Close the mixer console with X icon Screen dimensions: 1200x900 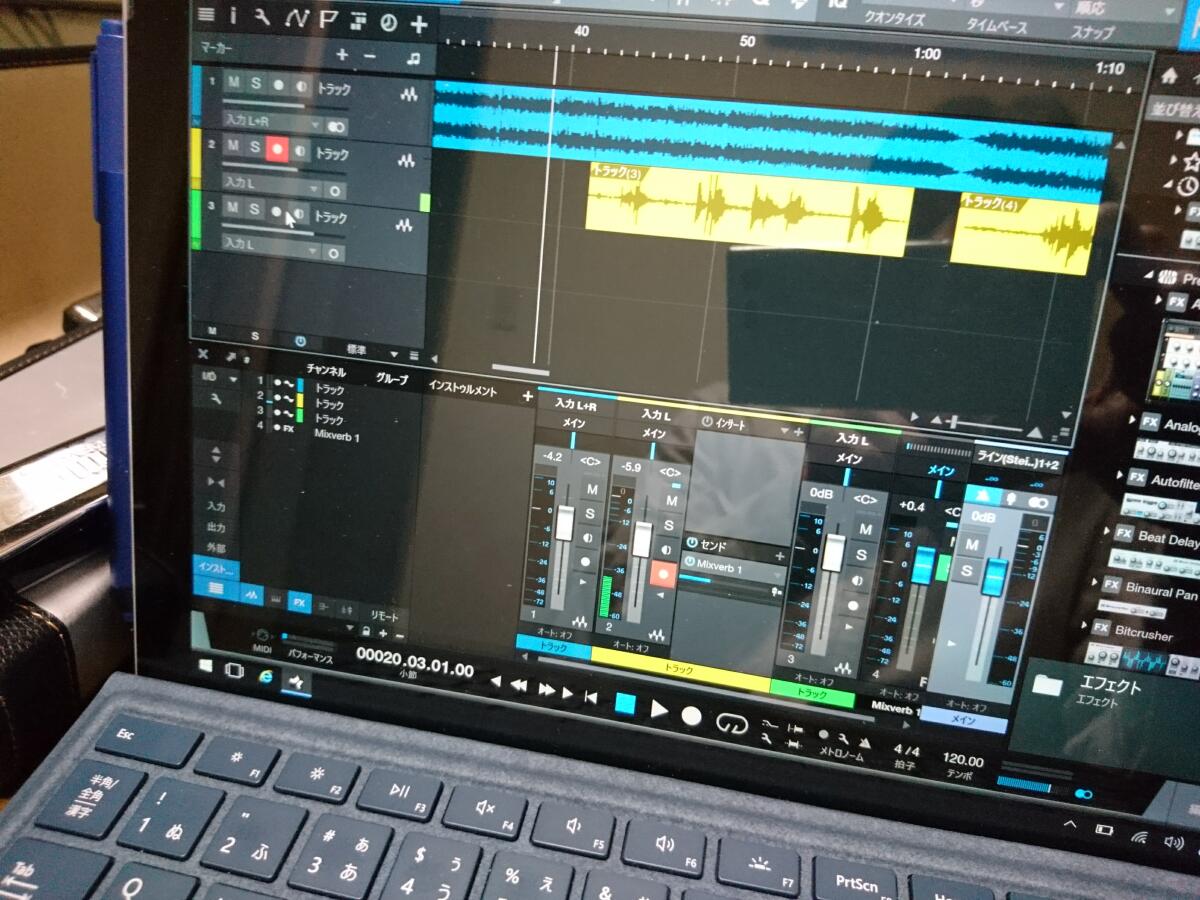tap(203, 355)
